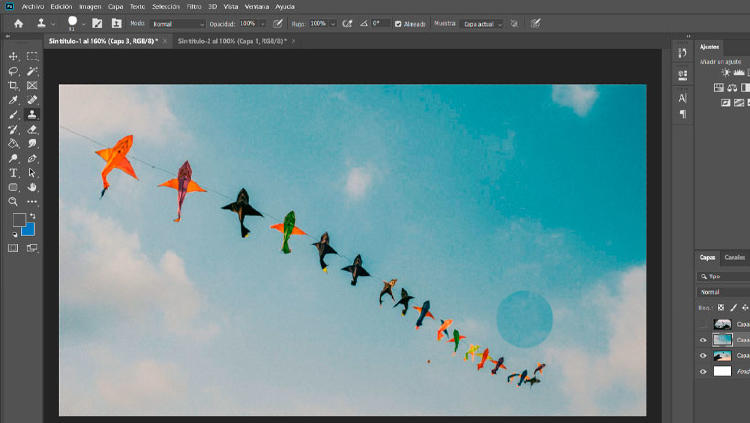Screen dimensions: 750x423
Task: Expand the collapsed panel dock arrows
Action: (x=688, y=36)
